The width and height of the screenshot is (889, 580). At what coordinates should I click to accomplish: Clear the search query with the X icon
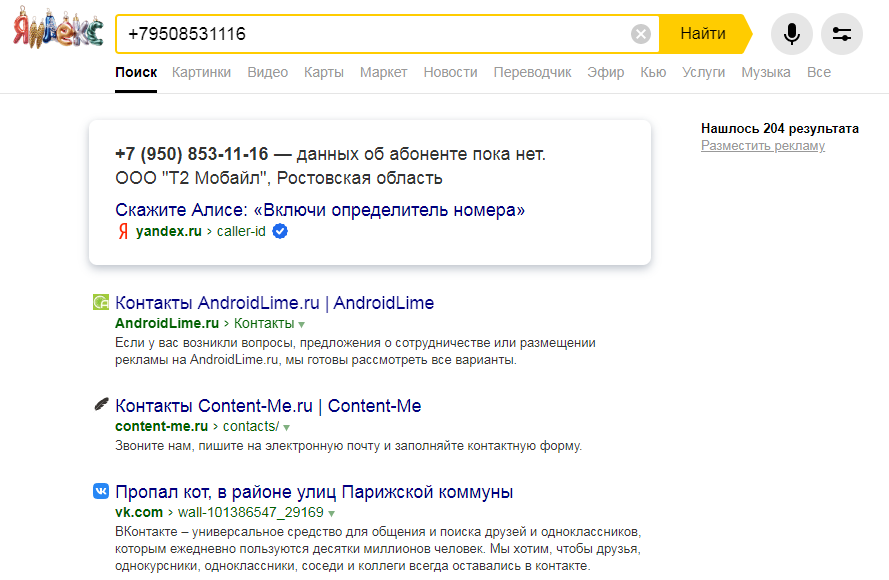click(641, 34)
